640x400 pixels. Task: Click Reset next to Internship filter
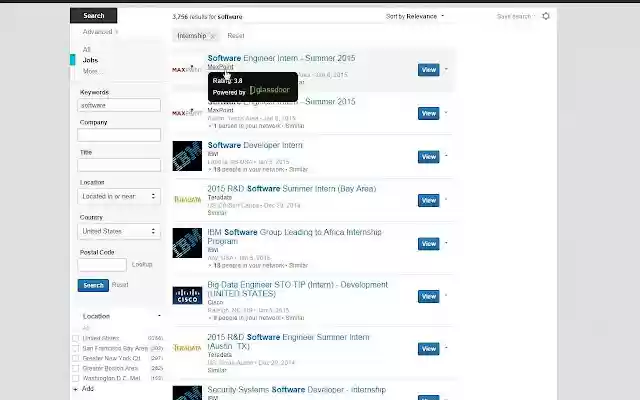click(236, 36)
